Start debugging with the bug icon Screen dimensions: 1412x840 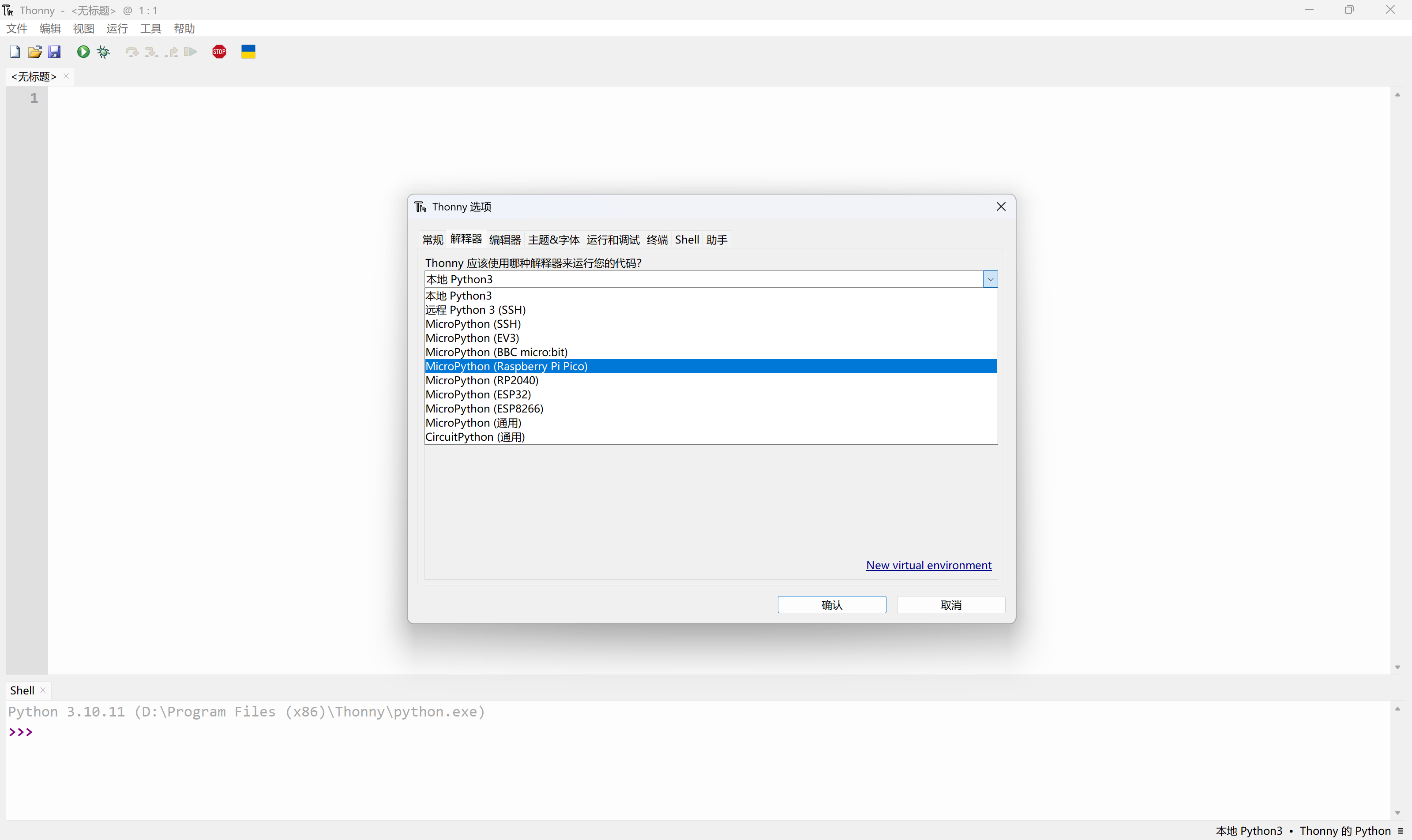point(104,52)
